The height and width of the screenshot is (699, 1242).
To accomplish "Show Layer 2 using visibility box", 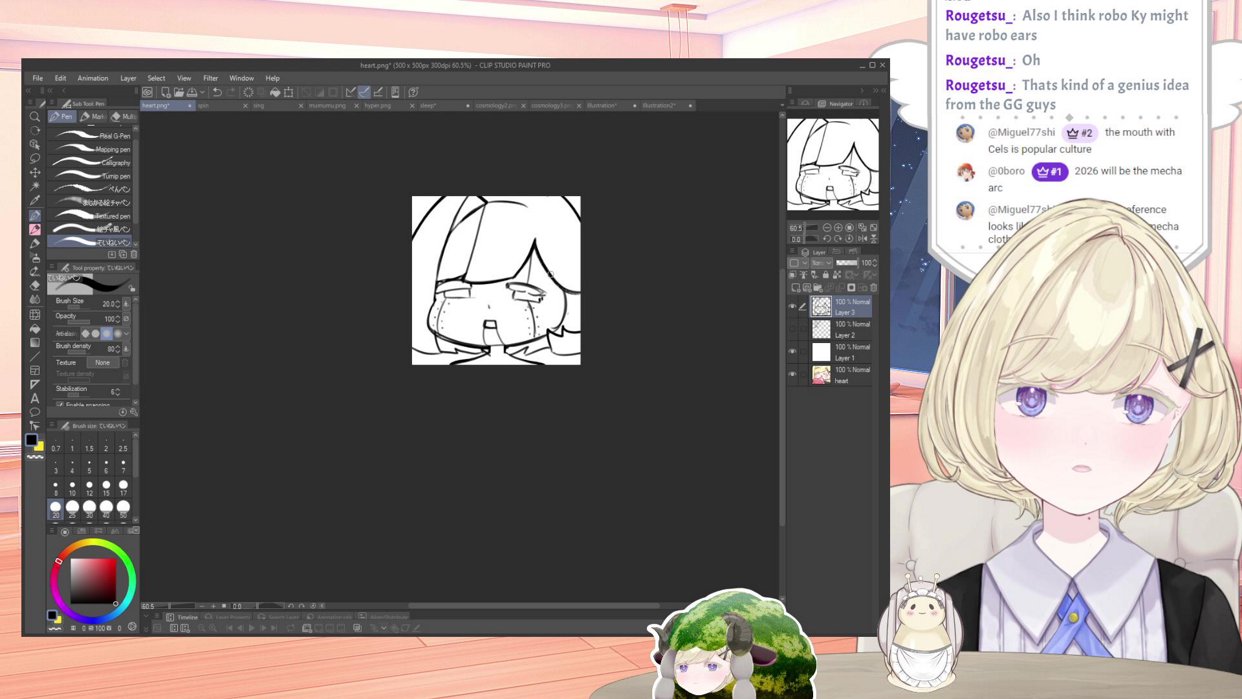I will (x=792, y=329).
